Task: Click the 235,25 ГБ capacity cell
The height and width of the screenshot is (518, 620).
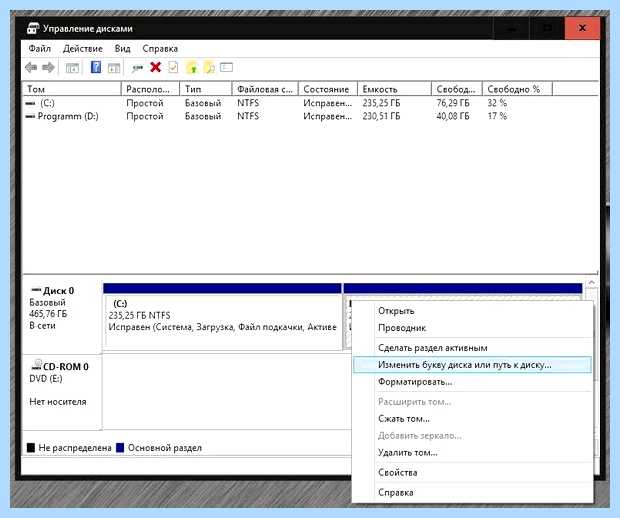Action: pos(381,103)
